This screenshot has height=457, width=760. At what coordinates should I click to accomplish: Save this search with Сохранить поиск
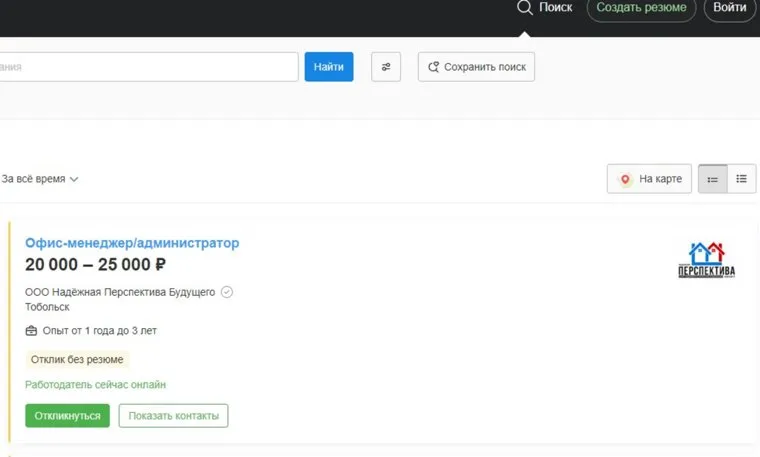pos(476,67)
